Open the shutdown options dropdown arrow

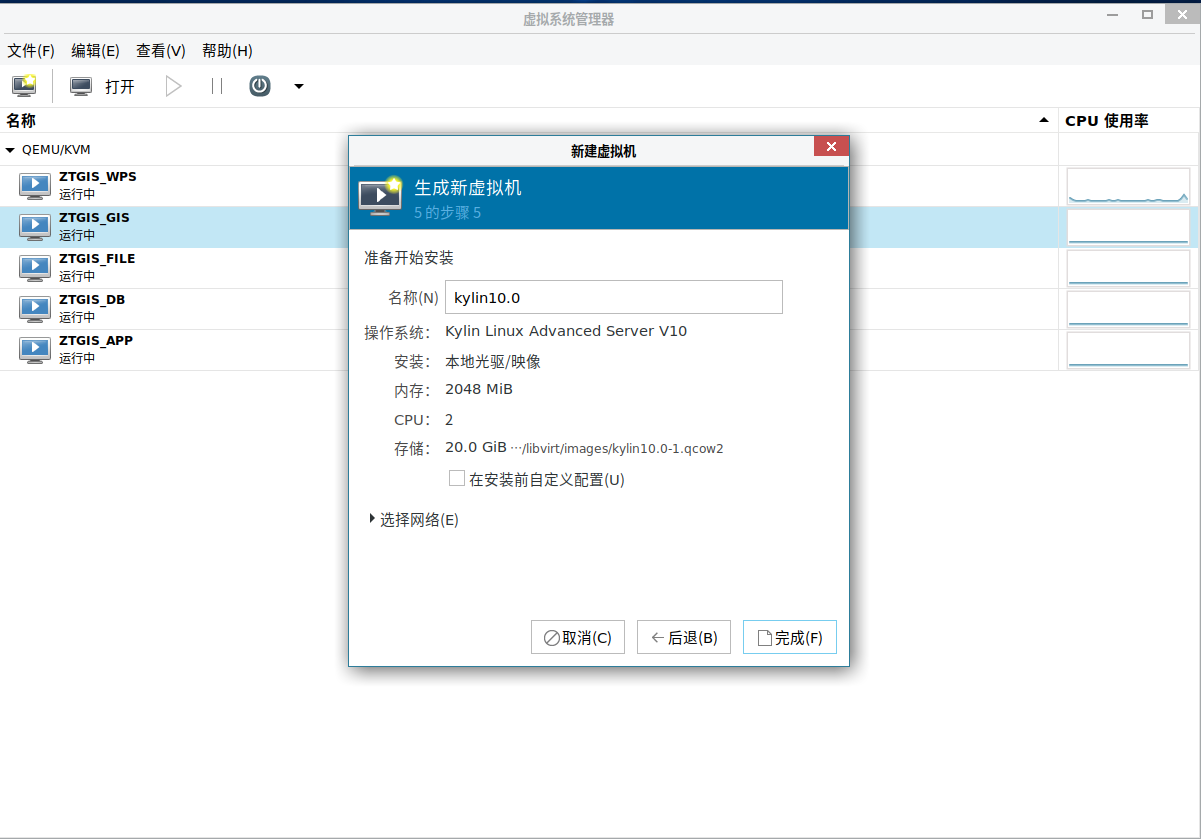pos(299,86)
